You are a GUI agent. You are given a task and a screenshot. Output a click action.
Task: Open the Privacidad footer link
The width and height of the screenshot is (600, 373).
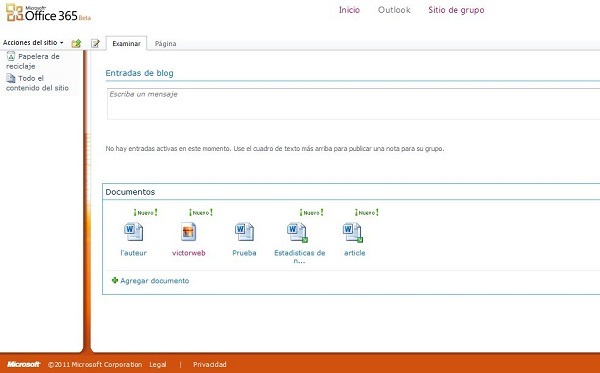(210, 365)
